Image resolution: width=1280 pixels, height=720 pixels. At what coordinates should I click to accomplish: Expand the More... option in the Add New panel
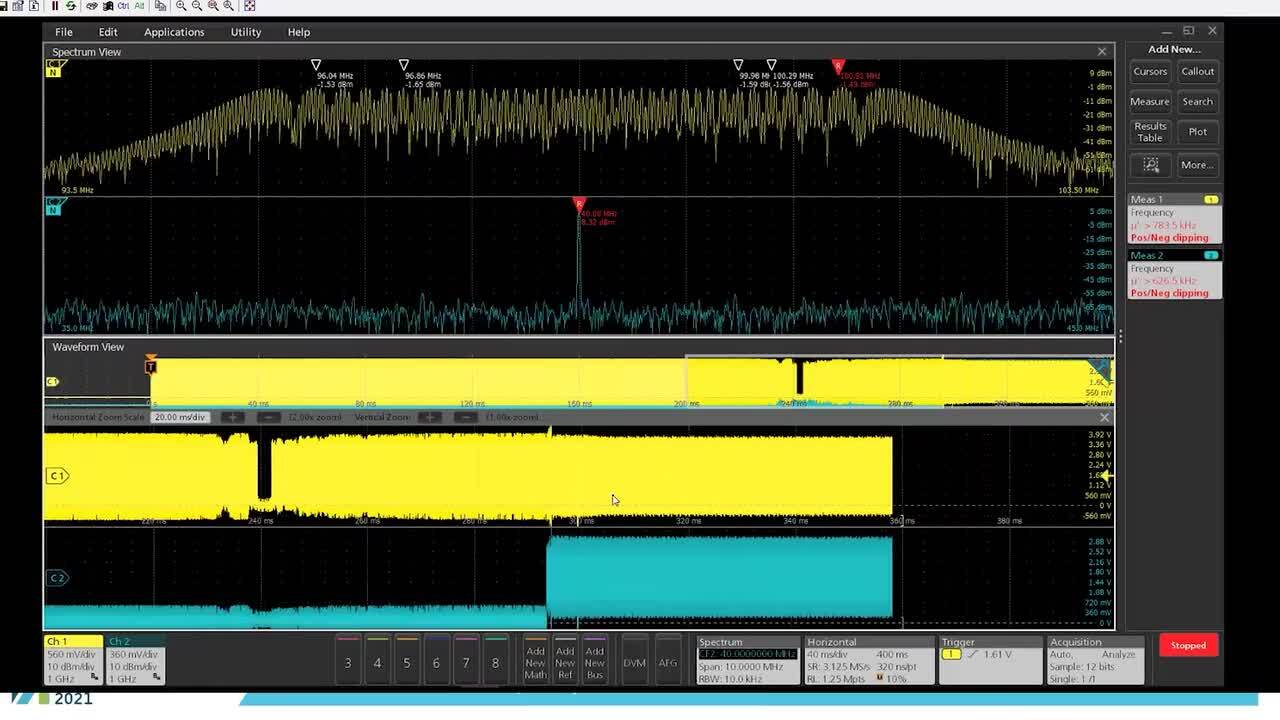pyautogui.click(x=1197, y=165)
